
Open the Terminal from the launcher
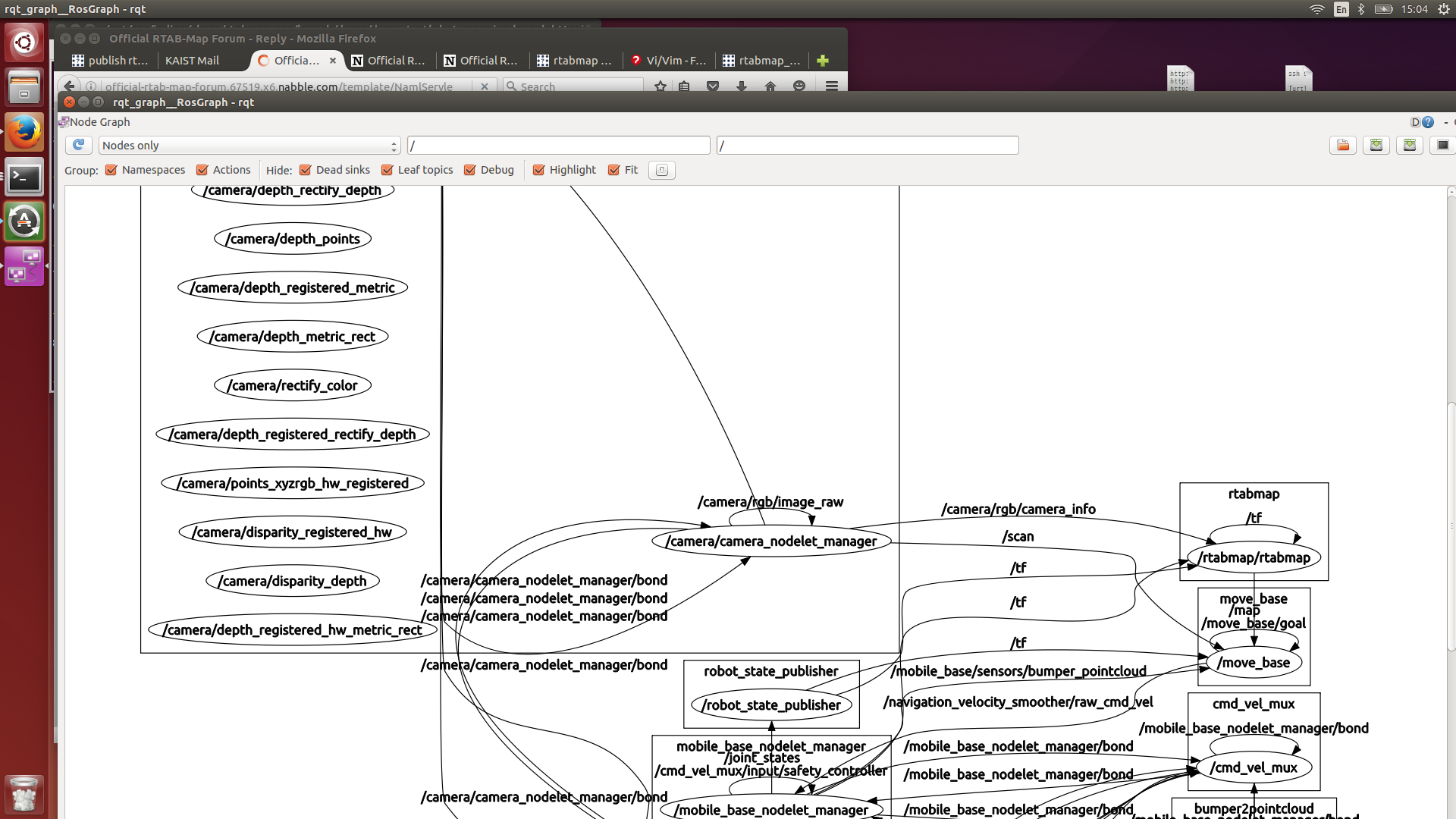pos(24,177)
